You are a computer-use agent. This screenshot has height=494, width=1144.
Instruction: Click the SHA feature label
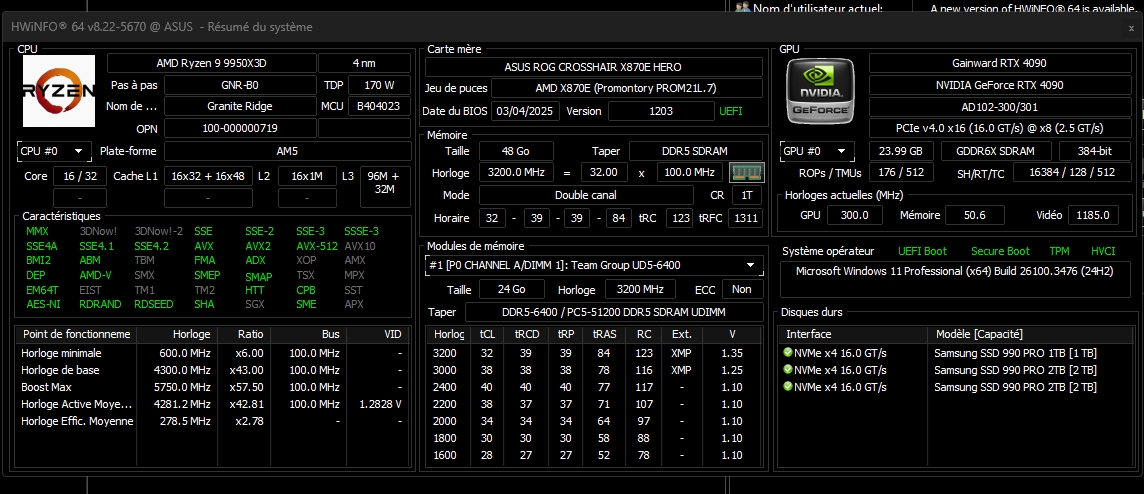click(x=204, y=304)
